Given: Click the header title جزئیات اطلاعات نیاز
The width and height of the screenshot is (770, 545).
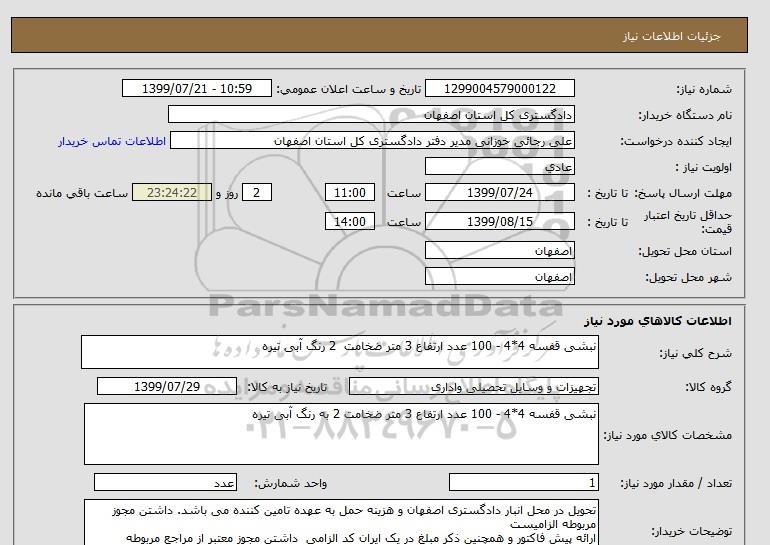Looking at the screenshot, I should click(671, 36).
